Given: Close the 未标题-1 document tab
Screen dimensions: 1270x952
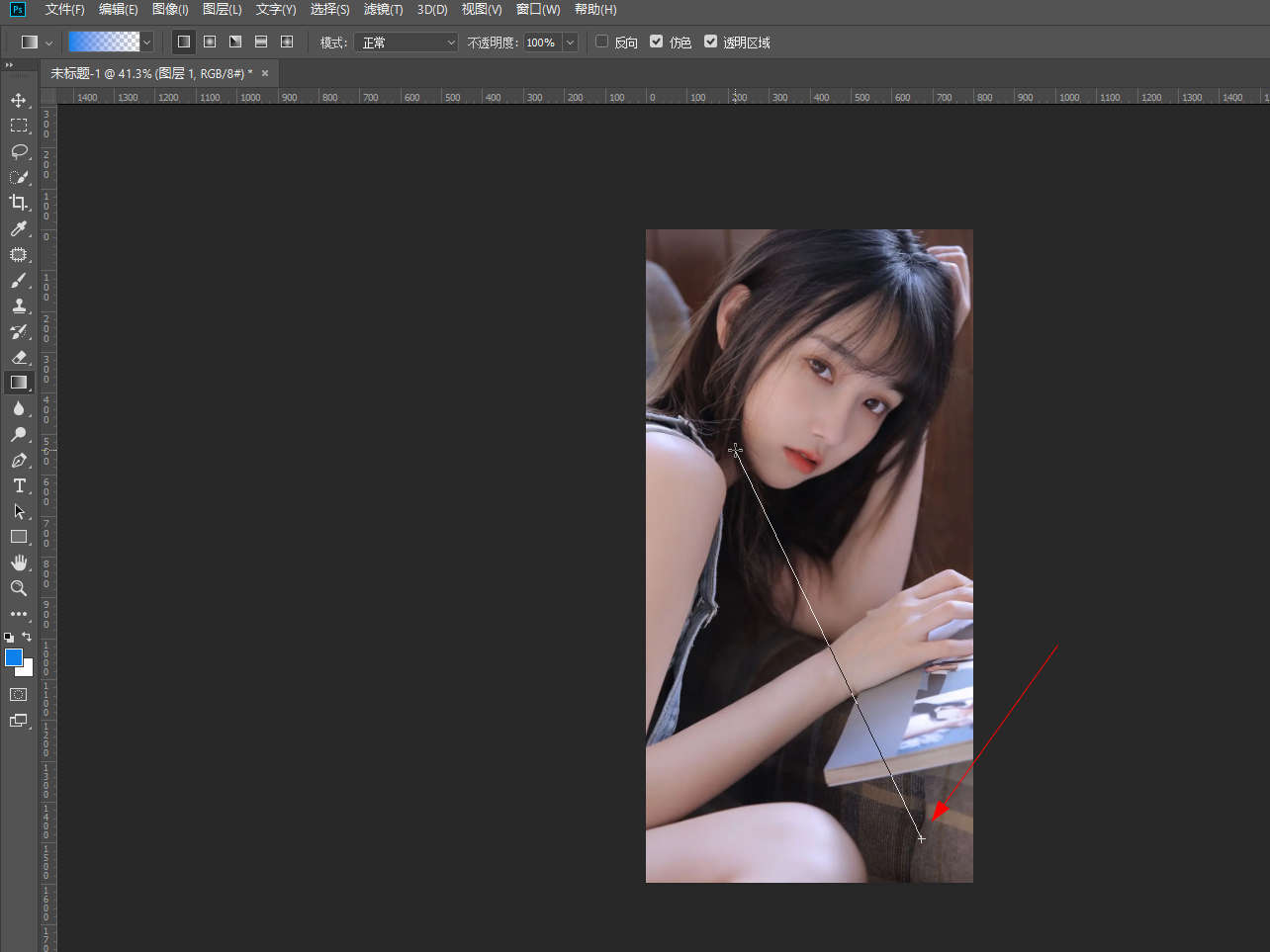Looking at the screenshot, I should 265,73.
